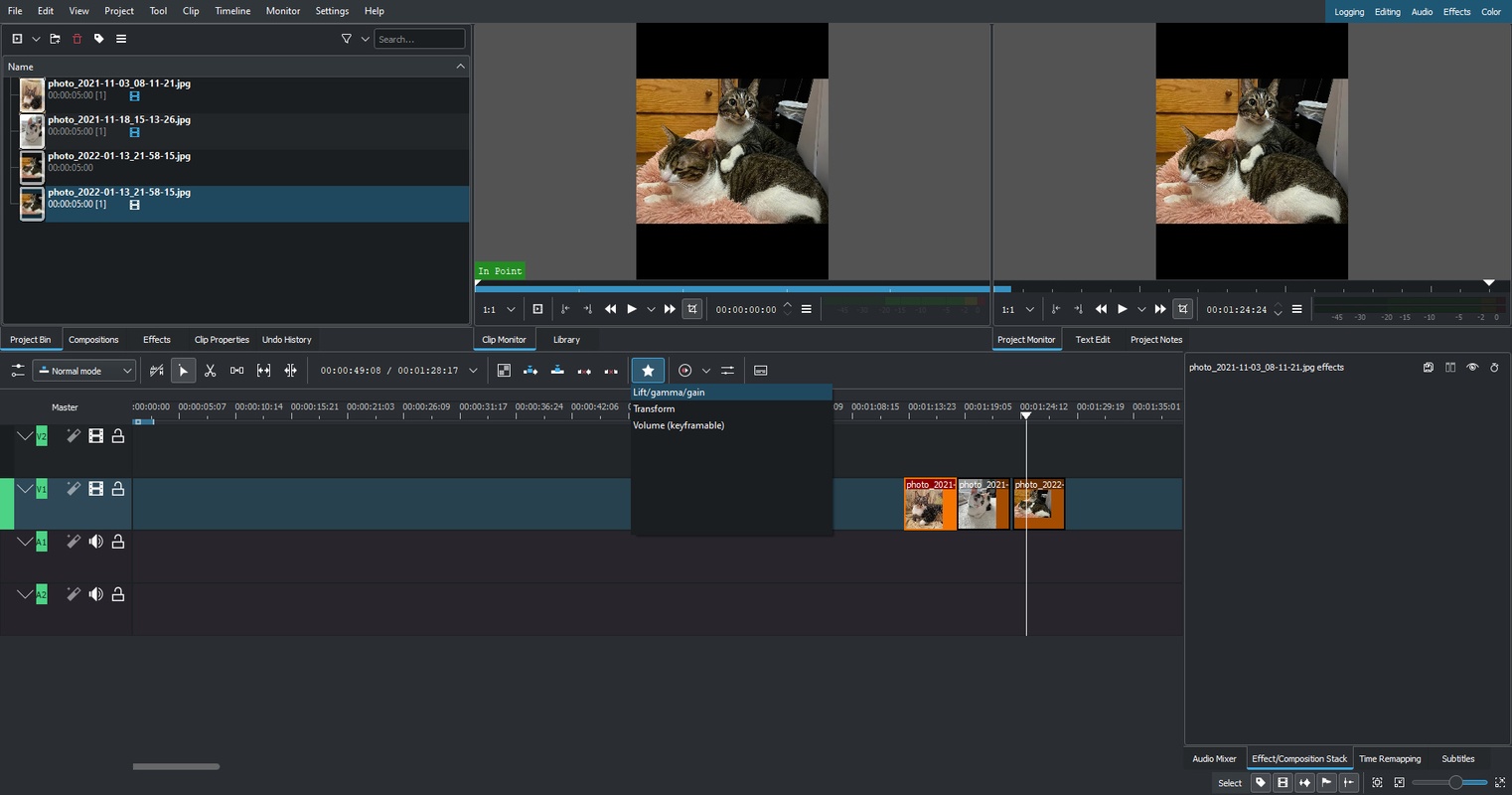Click the Slip tool icon
This screenshot has height=795, width=1512.
[263, 371]
